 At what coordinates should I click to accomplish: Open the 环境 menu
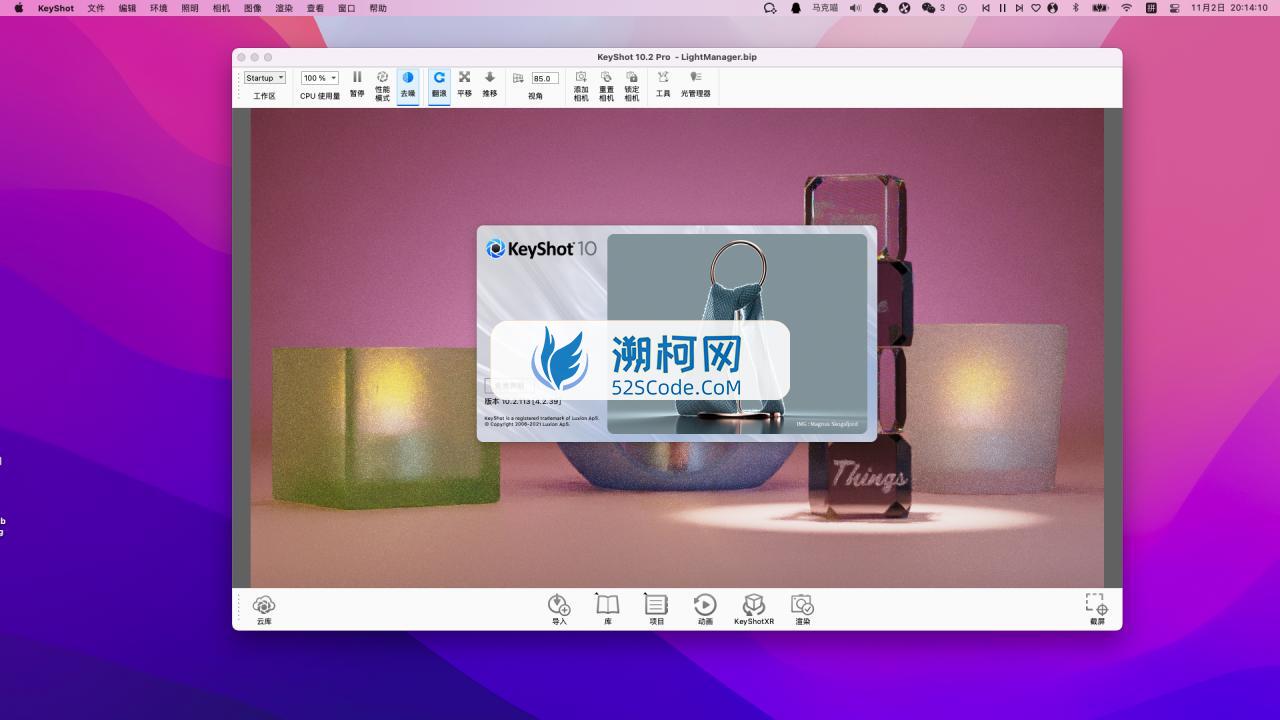(x=159, y=8)
